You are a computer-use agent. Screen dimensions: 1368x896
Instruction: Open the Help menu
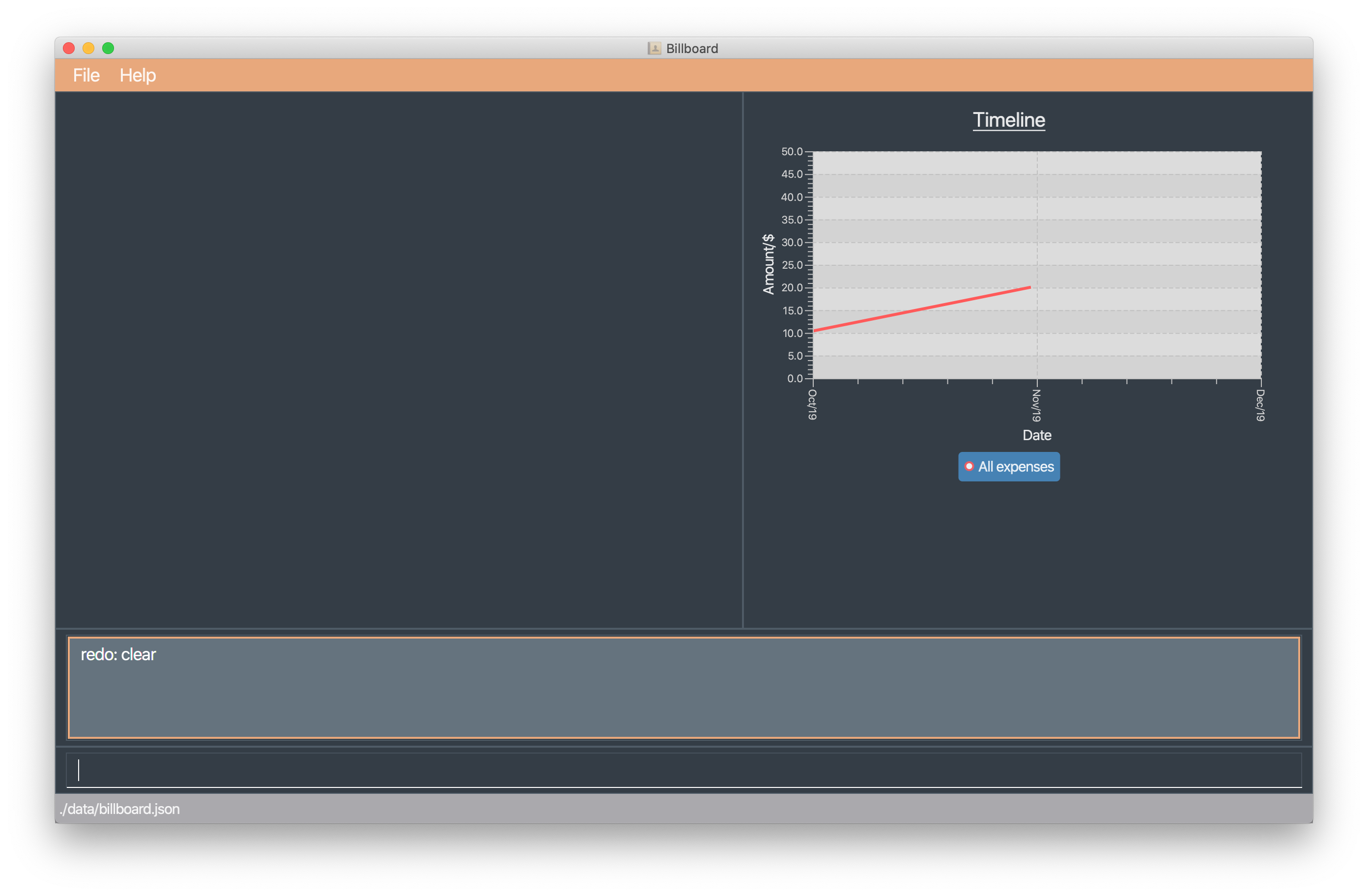click(138, 75)
